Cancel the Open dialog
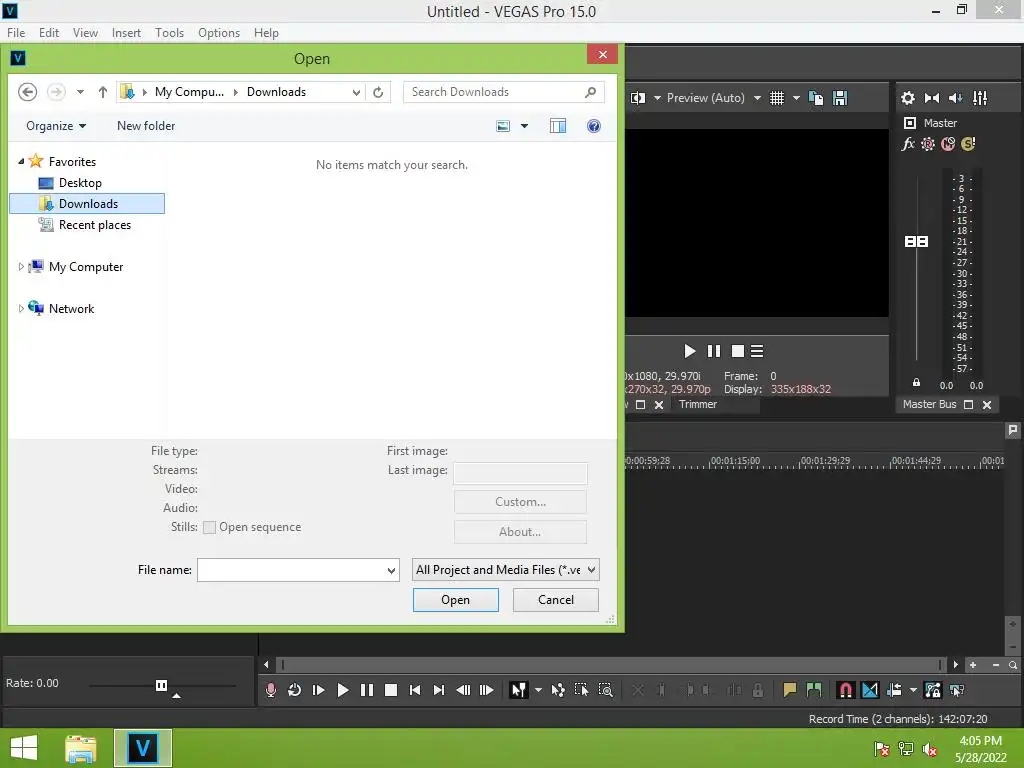This screenshot has height=768, width=1024. coord(556,600)
